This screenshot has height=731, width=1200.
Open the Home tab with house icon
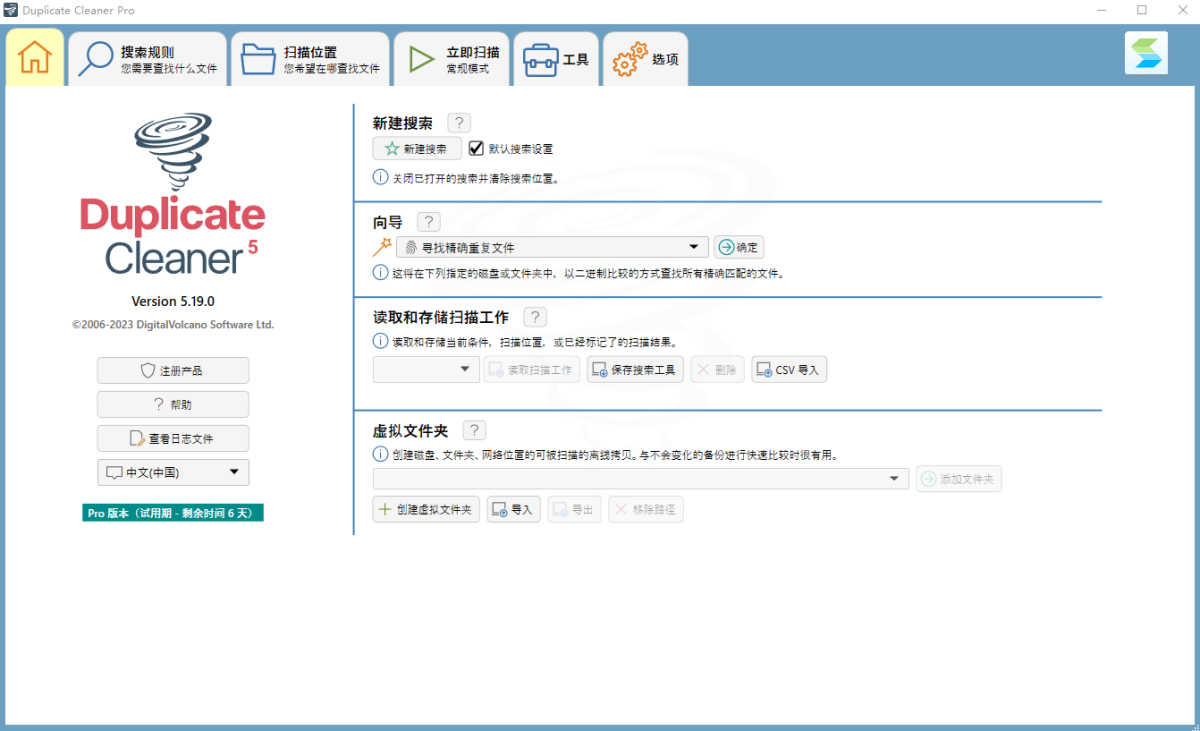(x=35, y=57)
